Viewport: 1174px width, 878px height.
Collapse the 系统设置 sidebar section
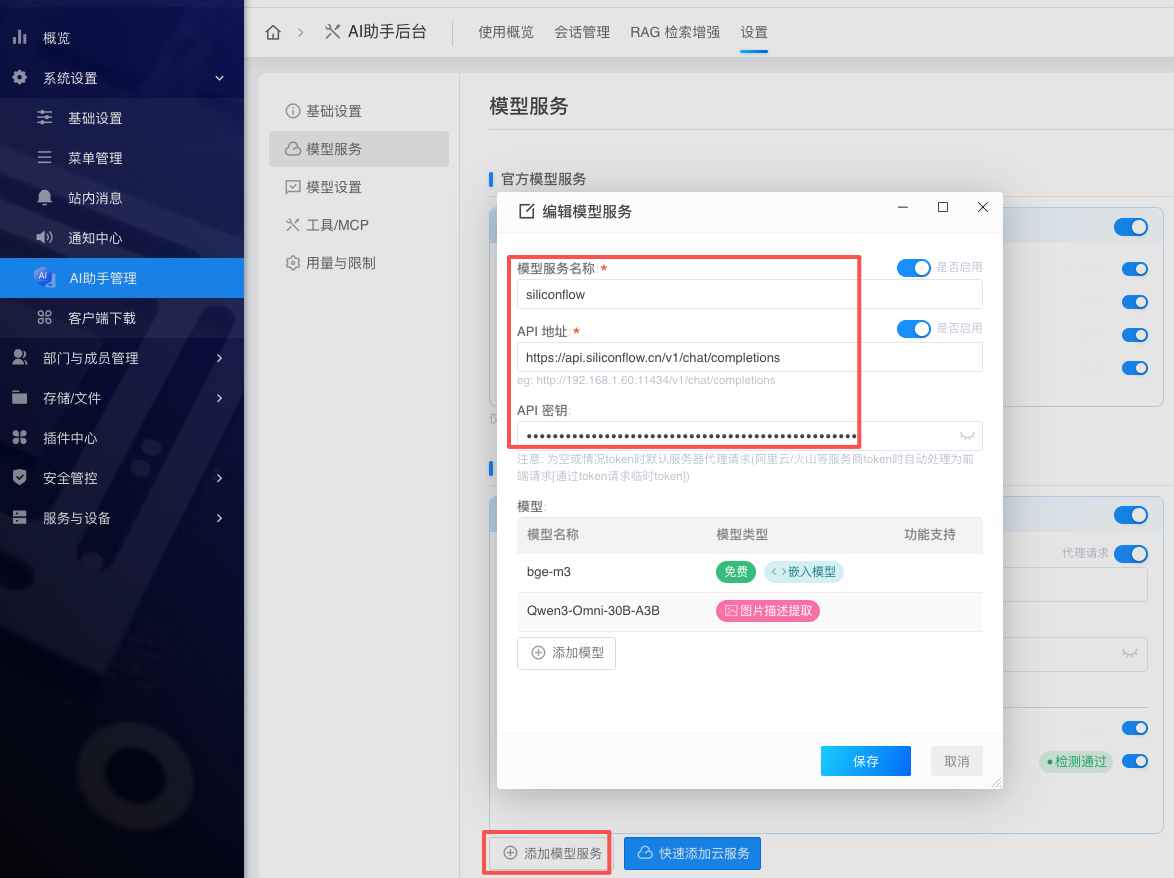[219, 78]
